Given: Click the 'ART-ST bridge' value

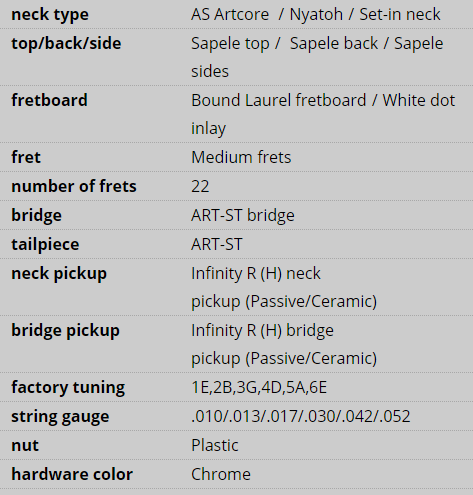Looking at the screenshot, I should click(x=243, y=215).
